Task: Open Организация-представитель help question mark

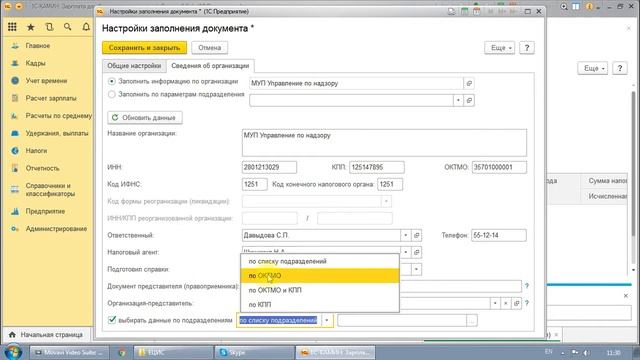Action: (527, 303)
